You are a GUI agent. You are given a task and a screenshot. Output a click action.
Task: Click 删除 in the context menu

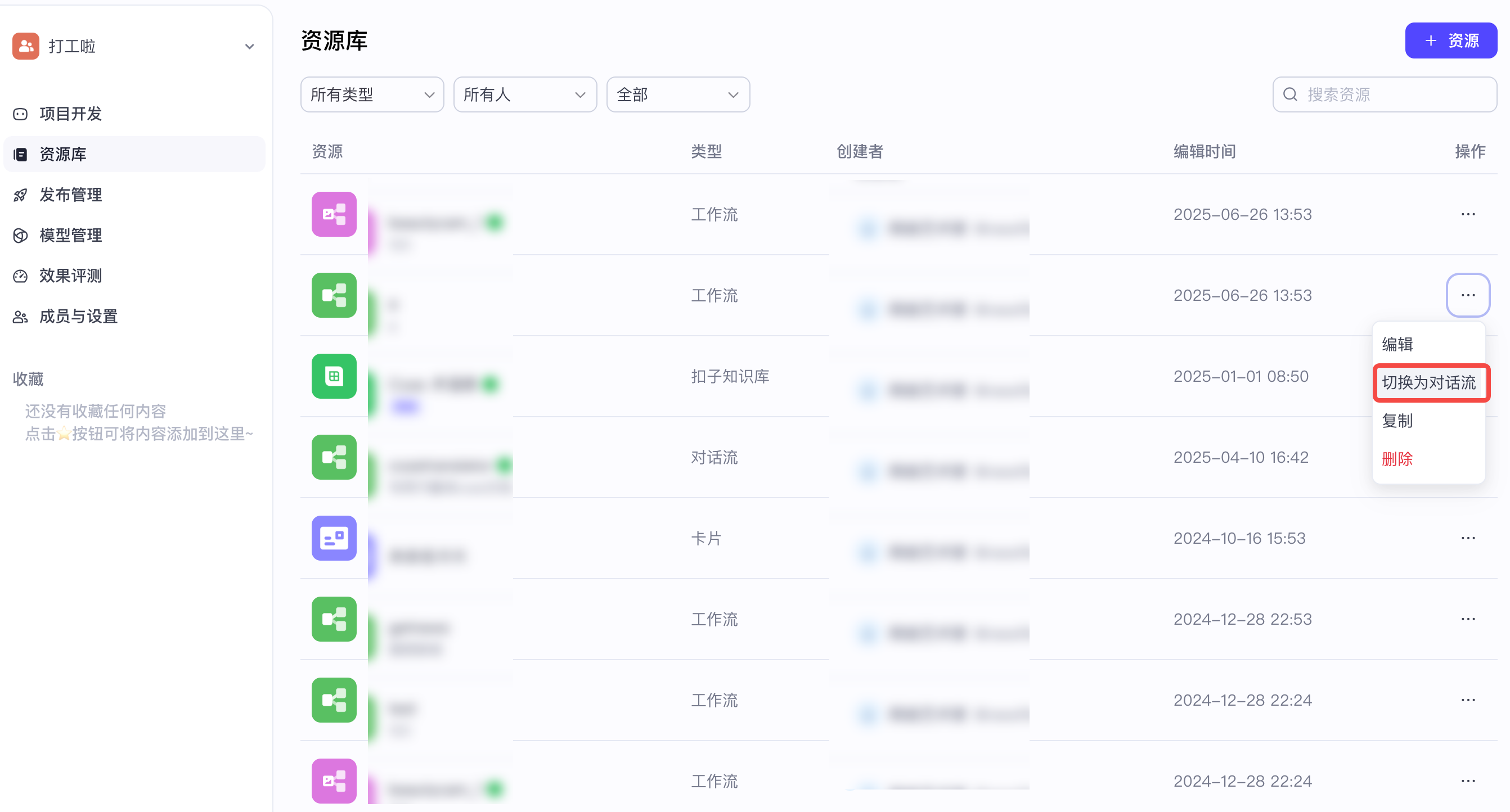(x=1397, y=459)
